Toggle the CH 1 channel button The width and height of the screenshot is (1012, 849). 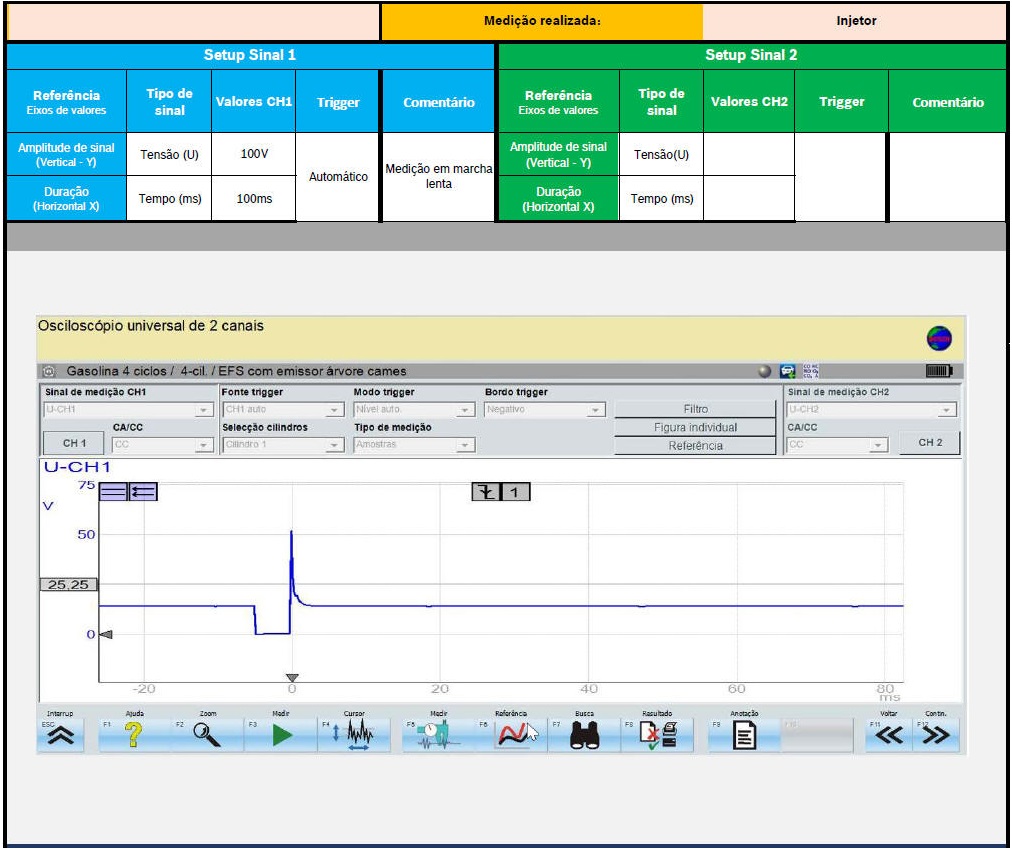pos(75,443)
